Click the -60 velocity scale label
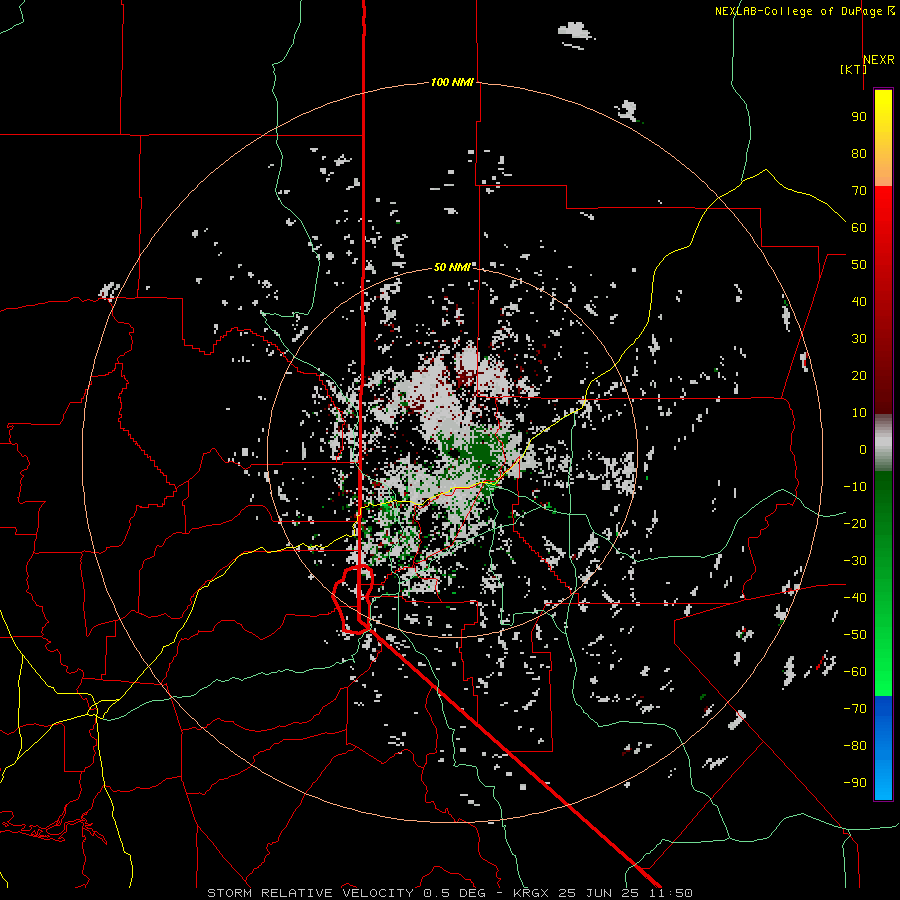 [x=855, y=672]
